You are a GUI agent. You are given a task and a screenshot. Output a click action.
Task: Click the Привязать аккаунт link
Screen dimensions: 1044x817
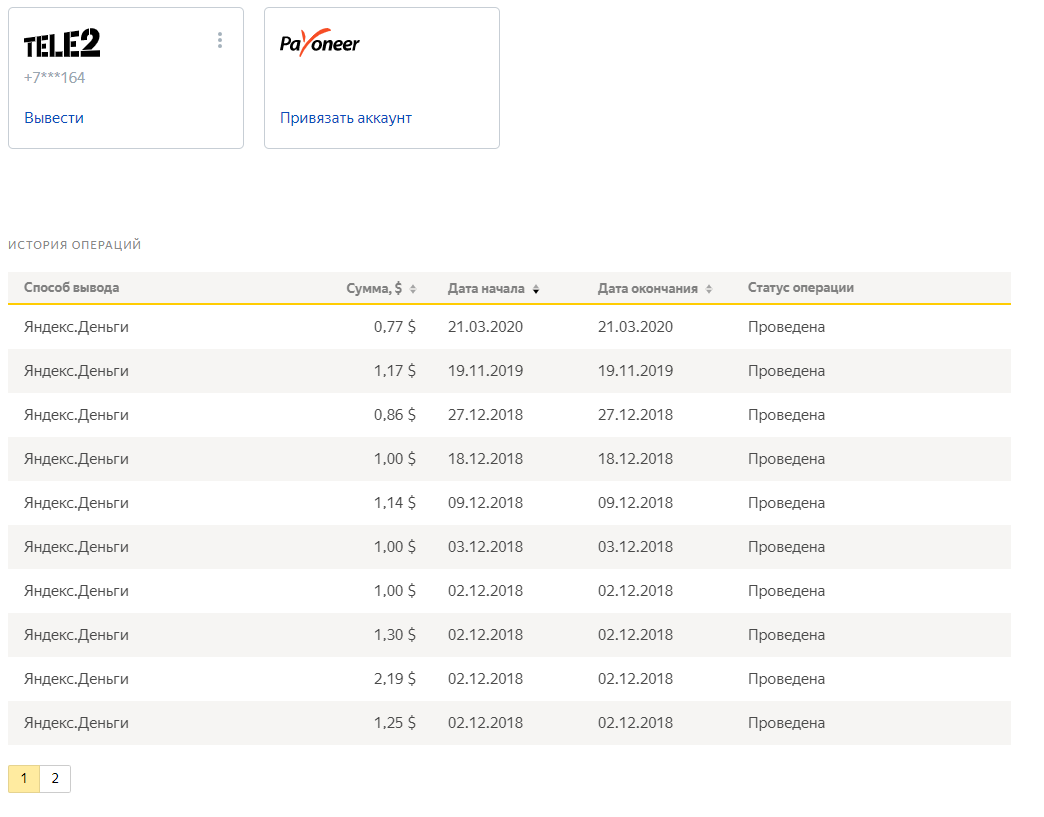click(x=346, y=118)
